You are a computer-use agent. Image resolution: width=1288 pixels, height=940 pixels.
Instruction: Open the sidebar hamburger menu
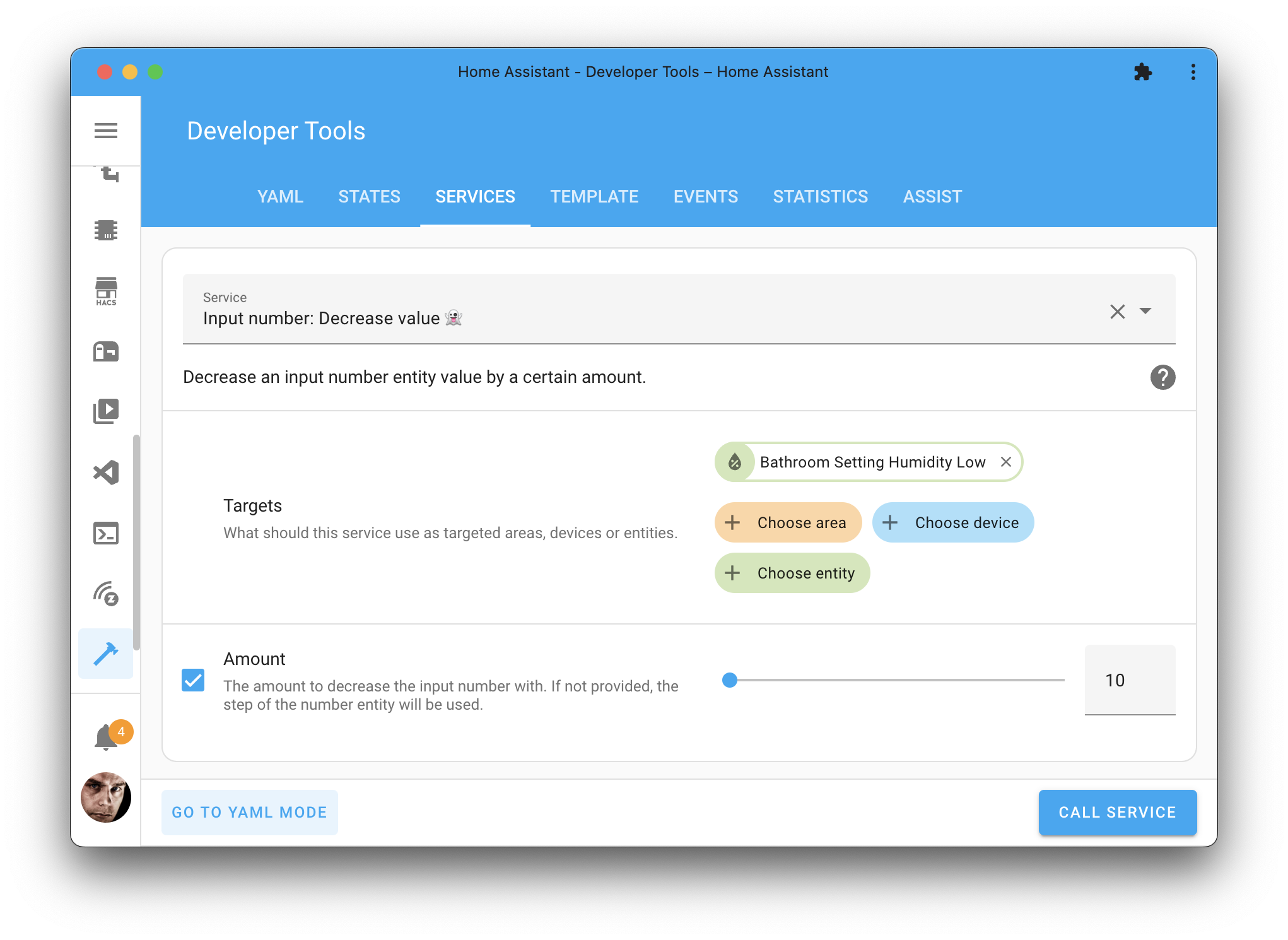(106, 130)
